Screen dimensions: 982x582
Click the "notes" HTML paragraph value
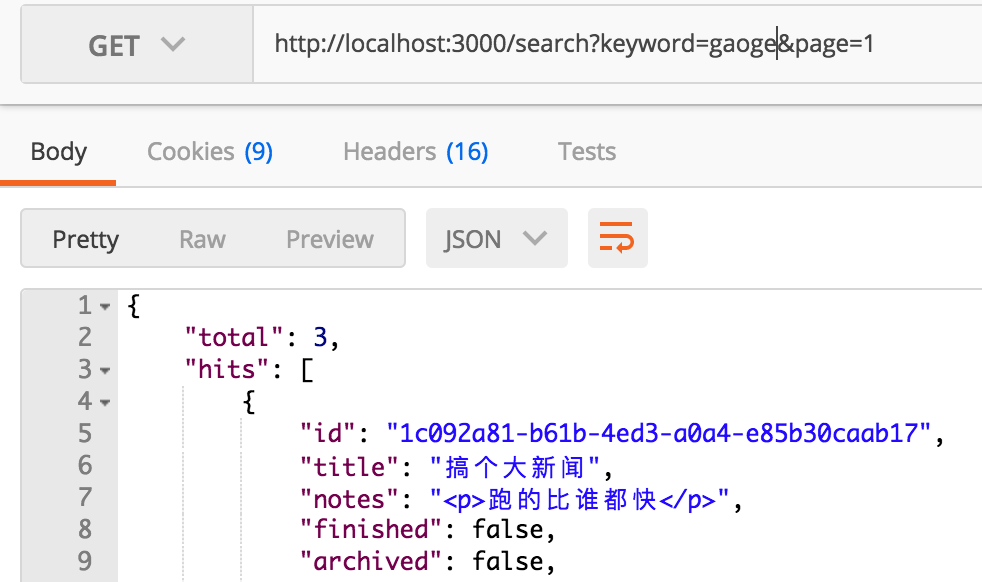point(580,498)
